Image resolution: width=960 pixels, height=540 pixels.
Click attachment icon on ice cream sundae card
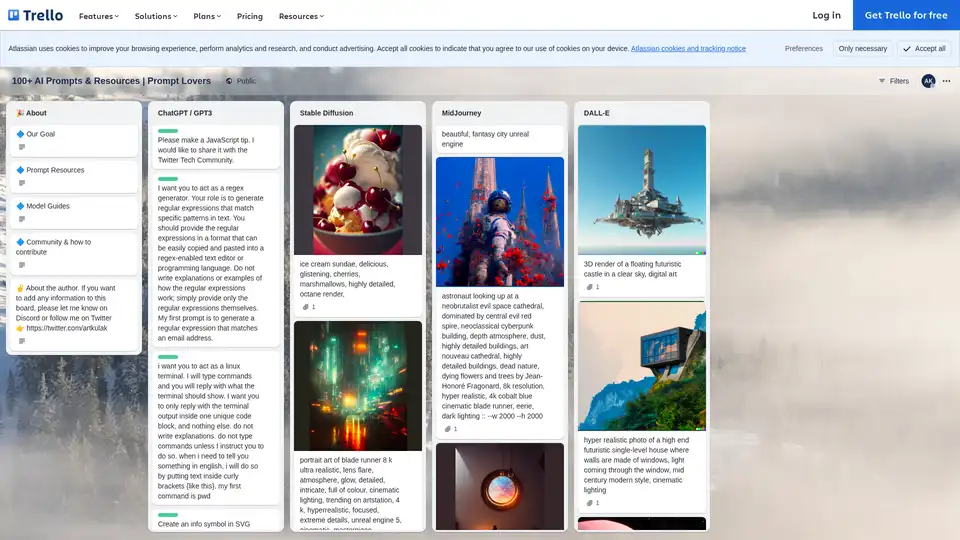[304, 307]
